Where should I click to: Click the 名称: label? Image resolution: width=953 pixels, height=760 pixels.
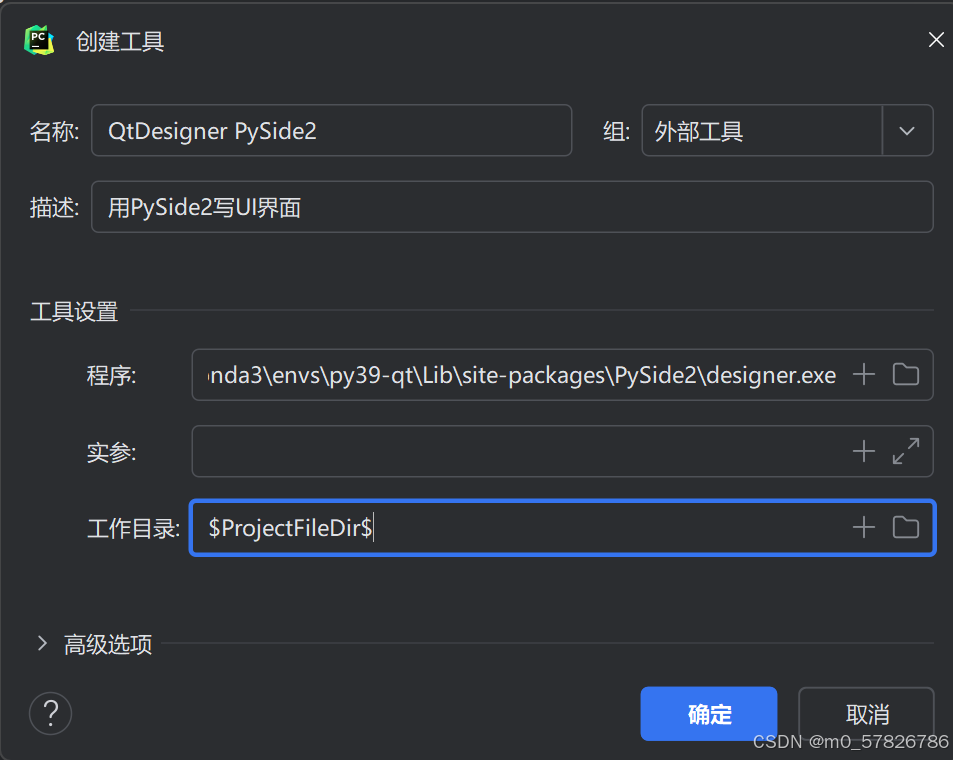pyautogui.click(x=54, y=131)
